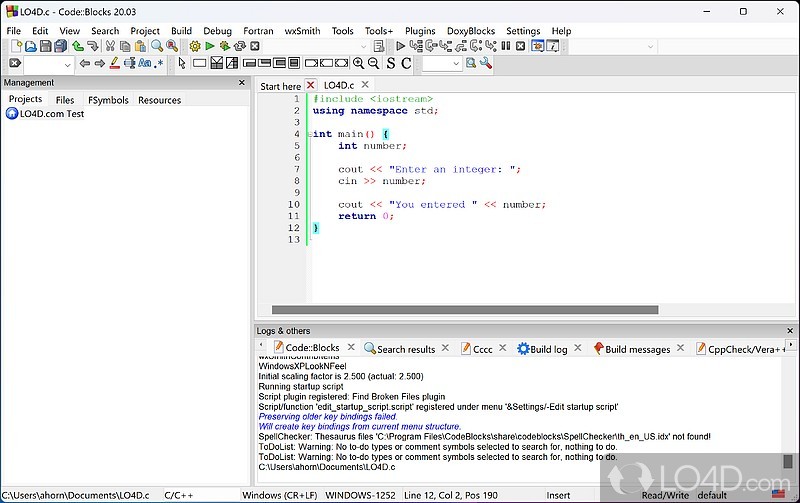Screen dimensions: 800x503
Task: Run program with green play icon
Action: (x=210, y=46)
